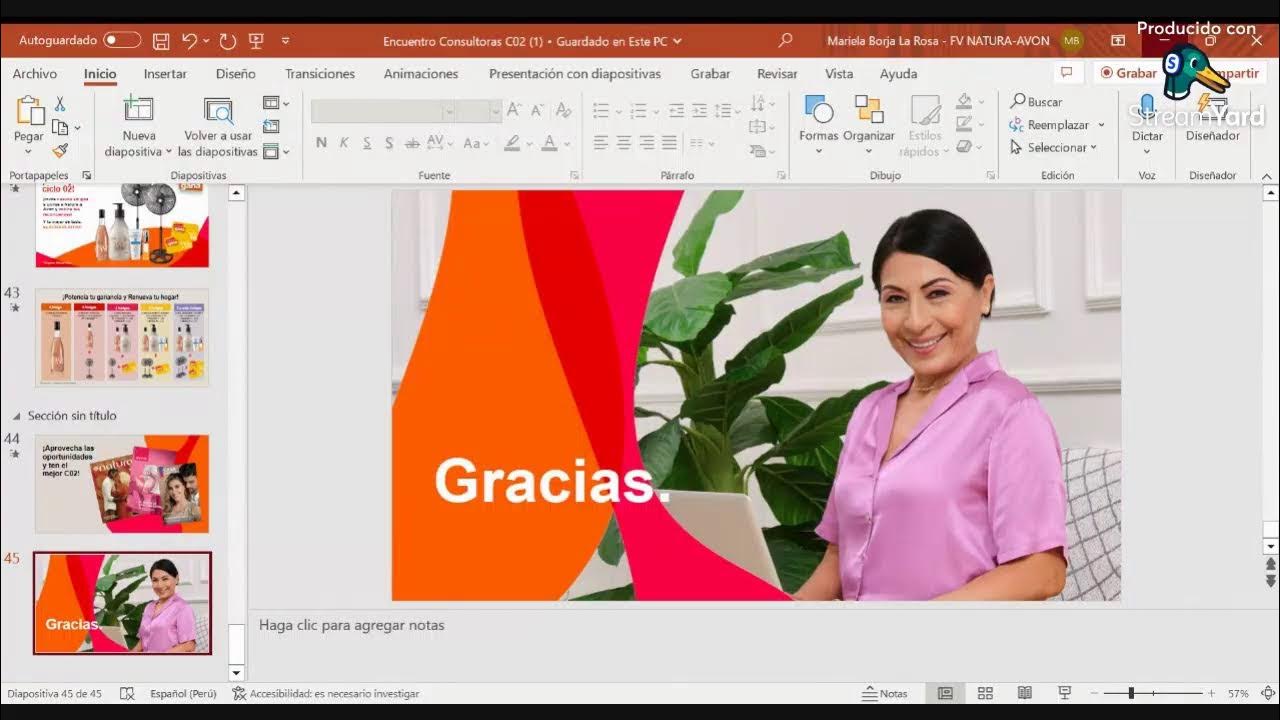The image size is (1280, 720).
Task: Click the Increase font size icon
Action: (x=513, y=110)
